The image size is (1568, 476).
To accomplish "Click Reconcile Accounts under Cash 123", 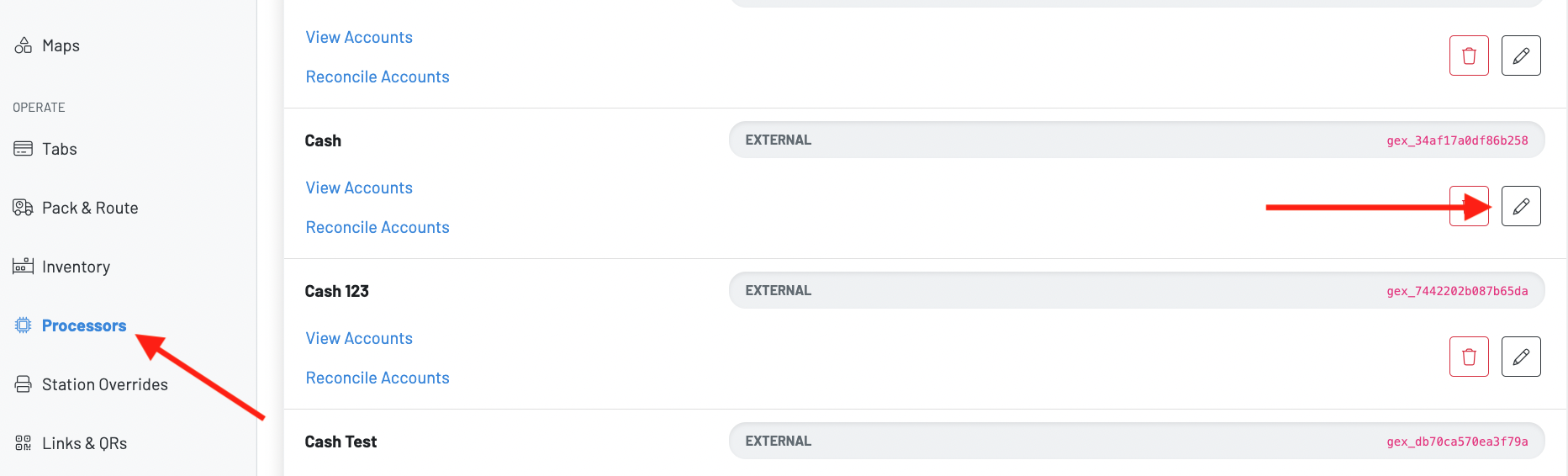I will [x=377, y=378].
